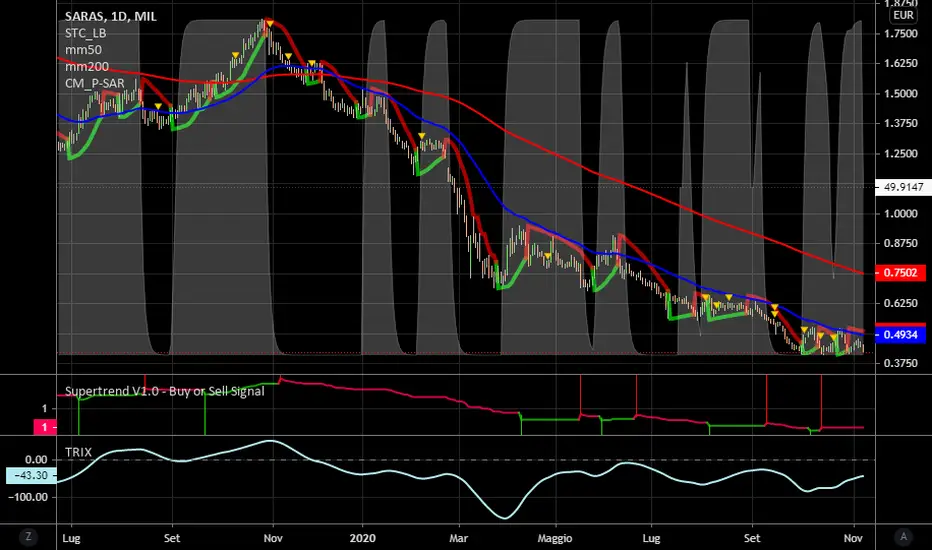Click the 49.9147 value label
932x550 pixels.
(903, 187)
